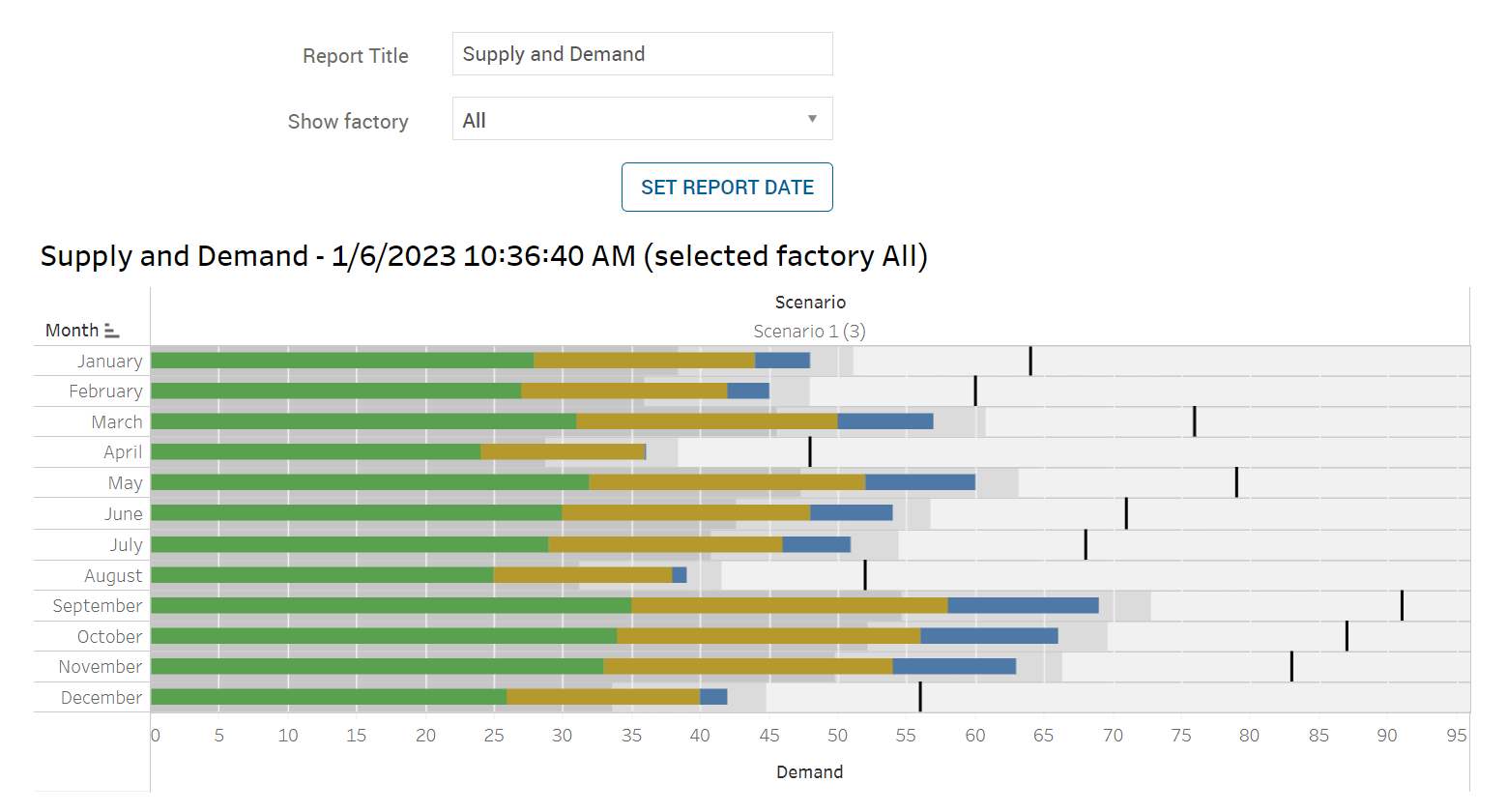Select January's green bar segment
The height and width of the screenshot is (812, 1507).
point(342,361)
